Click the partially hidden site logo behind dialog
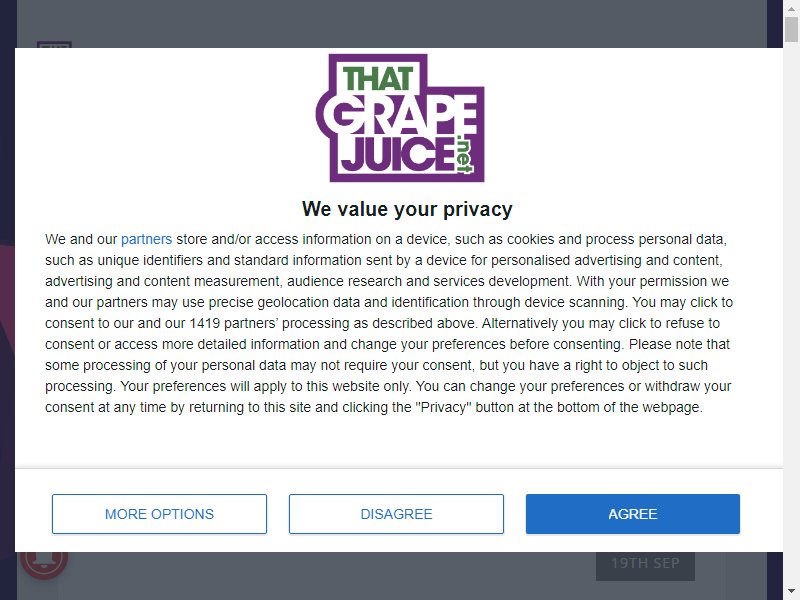The width and height of the screenshot is (800, 600). point(54,45)
